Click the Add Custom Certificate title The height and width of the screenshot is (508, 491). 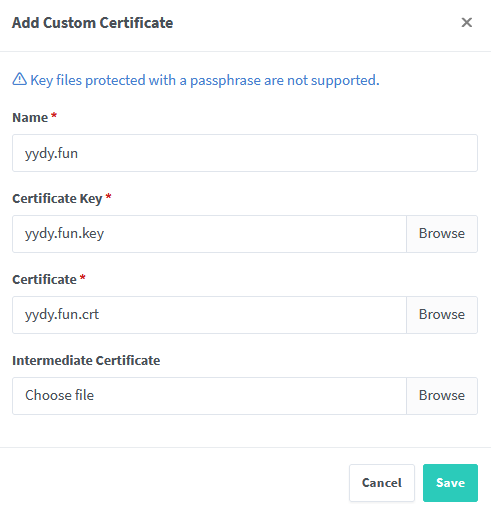click(92, 23)
